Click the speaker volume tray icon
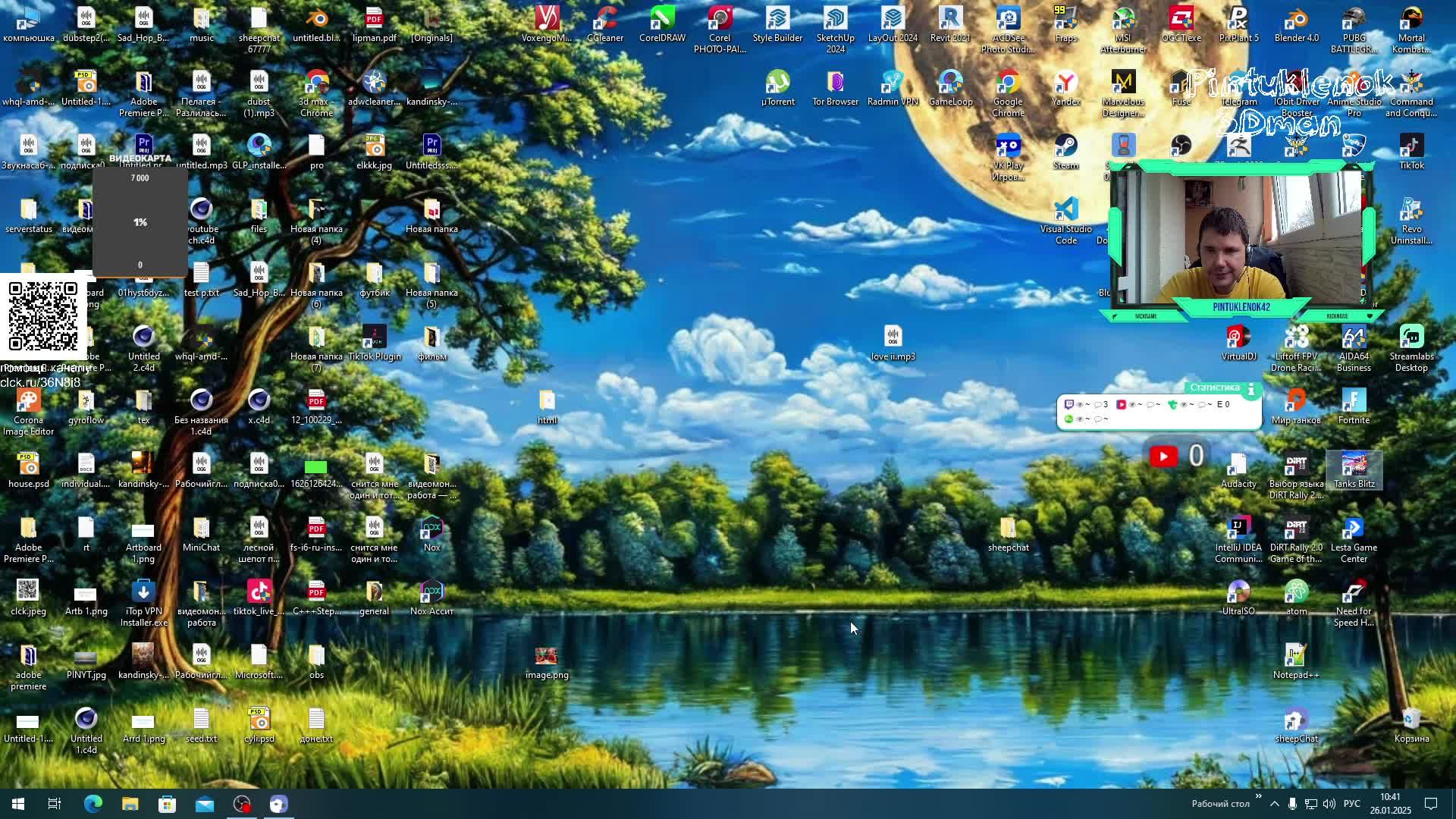This screenshot has width=1456, height=819. [x=1329, y=804]
